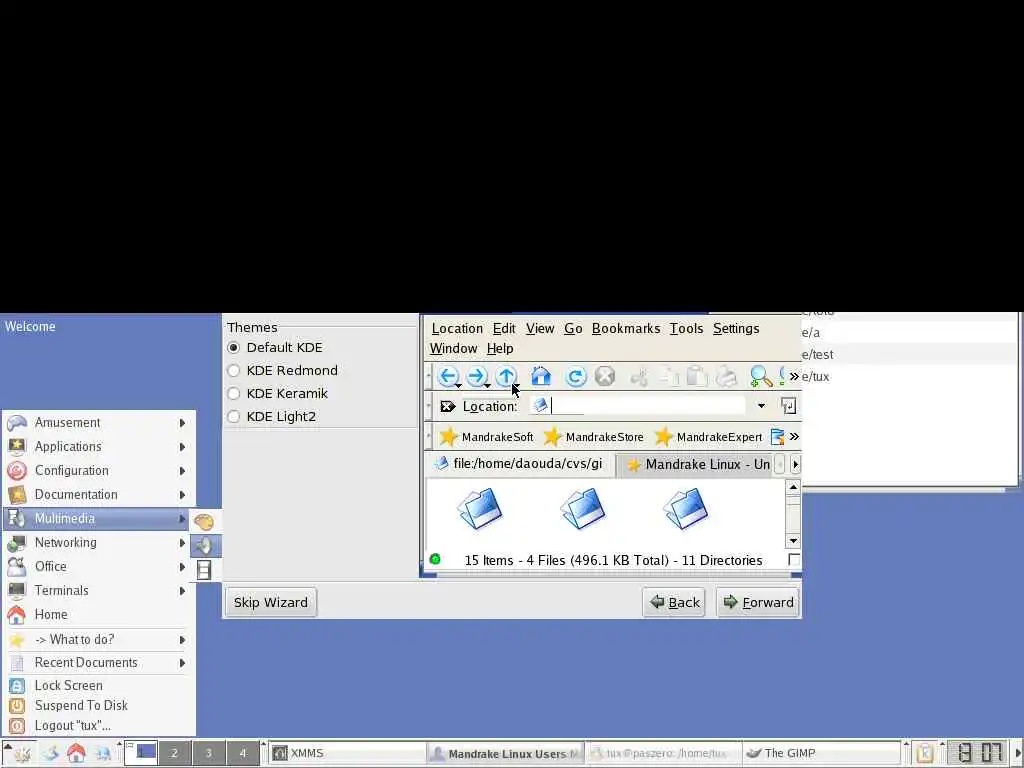Click the Go button beside the location field

pos(788,406)
